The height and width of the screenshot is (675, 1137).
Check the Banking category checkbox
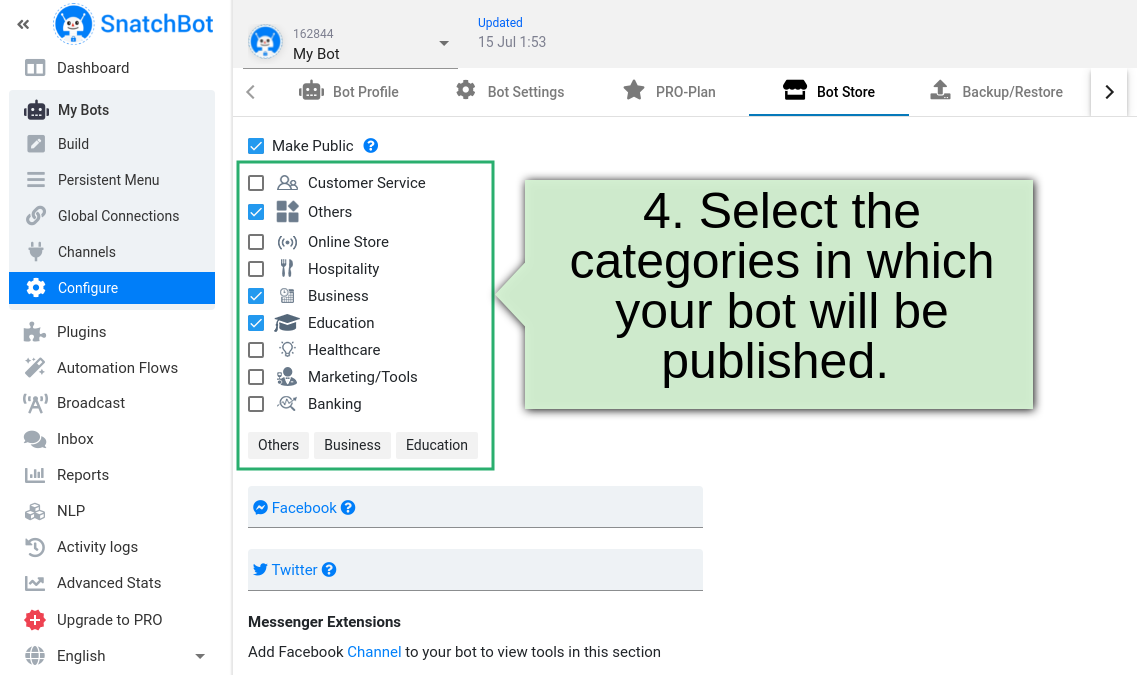click(256, 404)
